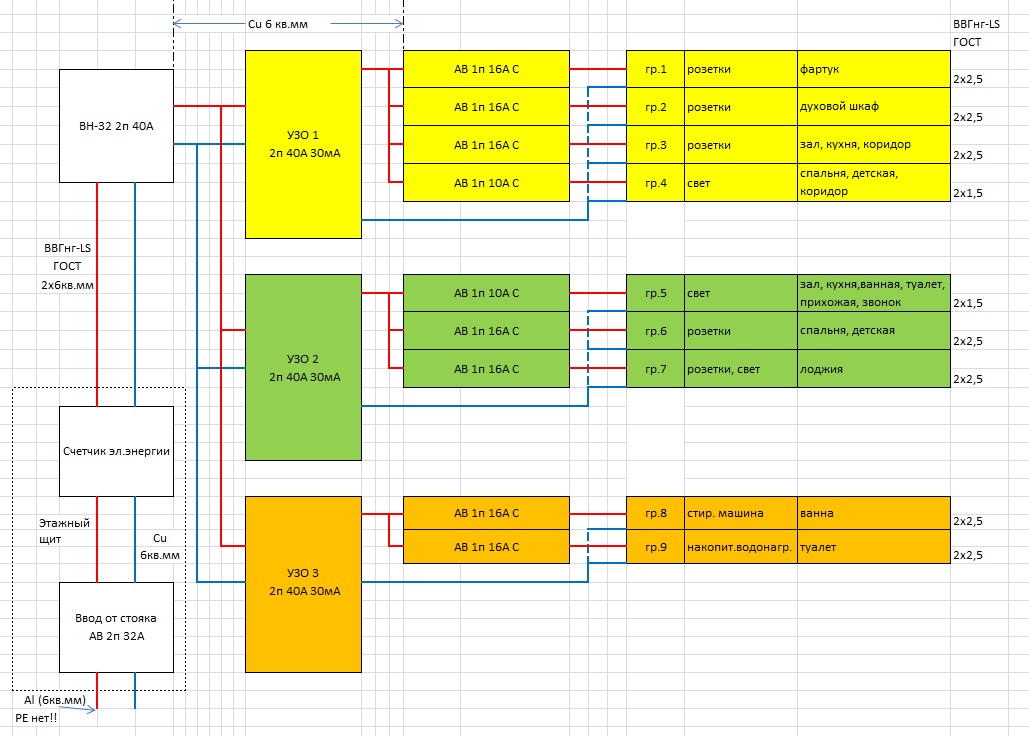1029x736 pixels.
Task: Select the накопит.водонагр. cell
Action: point(740,547)
